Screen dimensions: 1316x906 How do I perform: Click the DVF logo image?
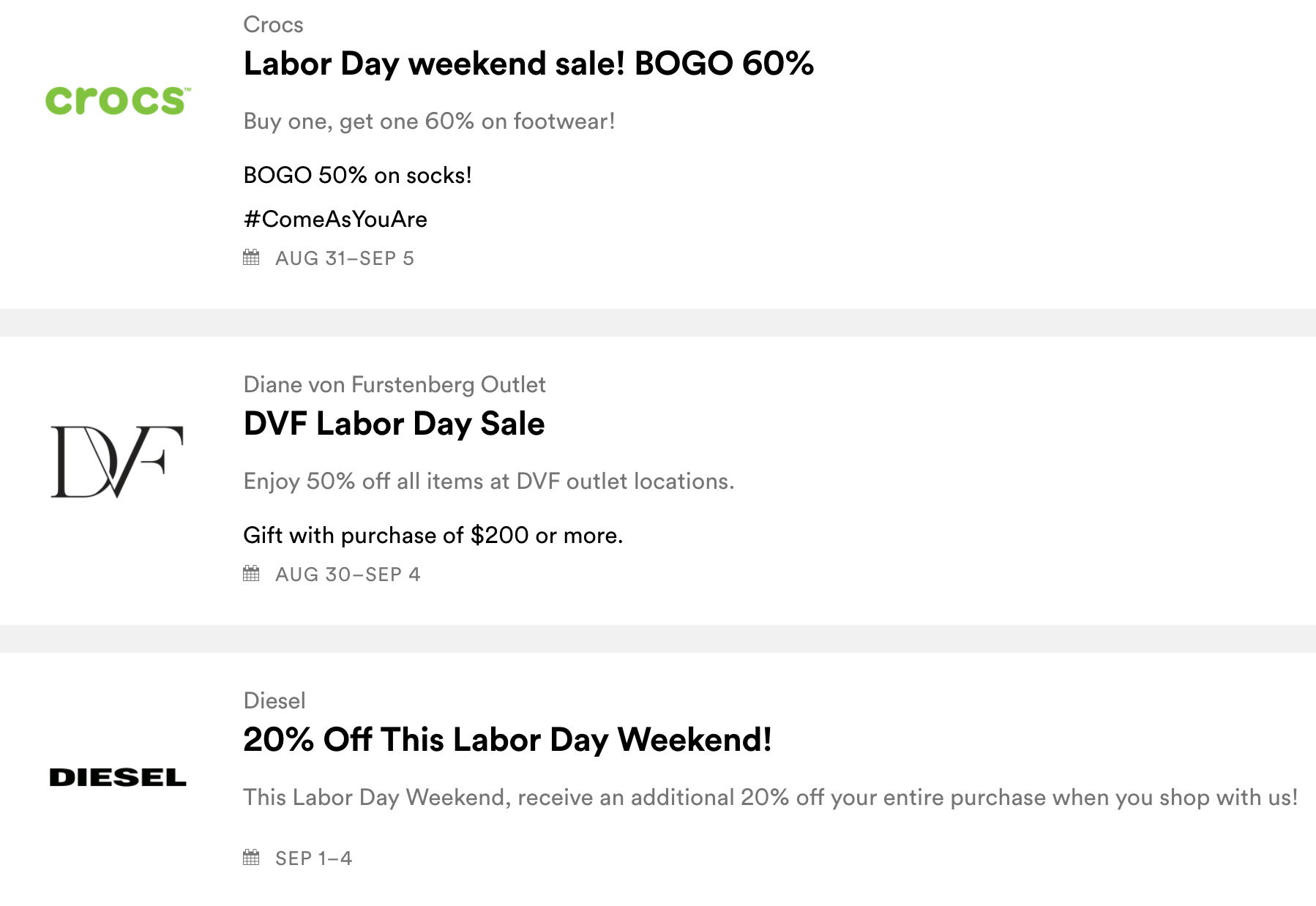pos(117,461)
